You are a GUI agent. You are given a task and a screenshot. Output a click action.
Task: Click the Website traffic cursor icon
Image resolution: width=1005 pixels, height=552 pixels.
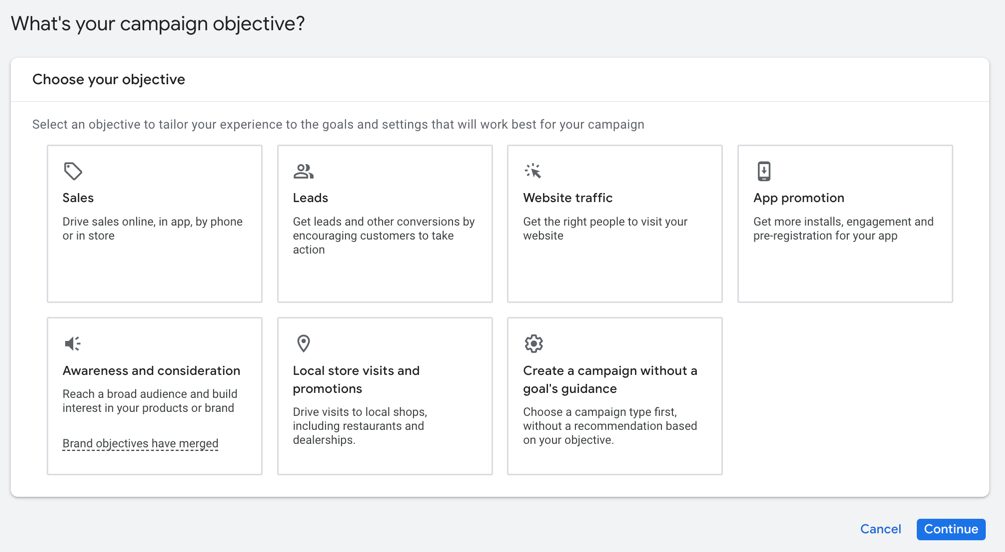(533, 171)
